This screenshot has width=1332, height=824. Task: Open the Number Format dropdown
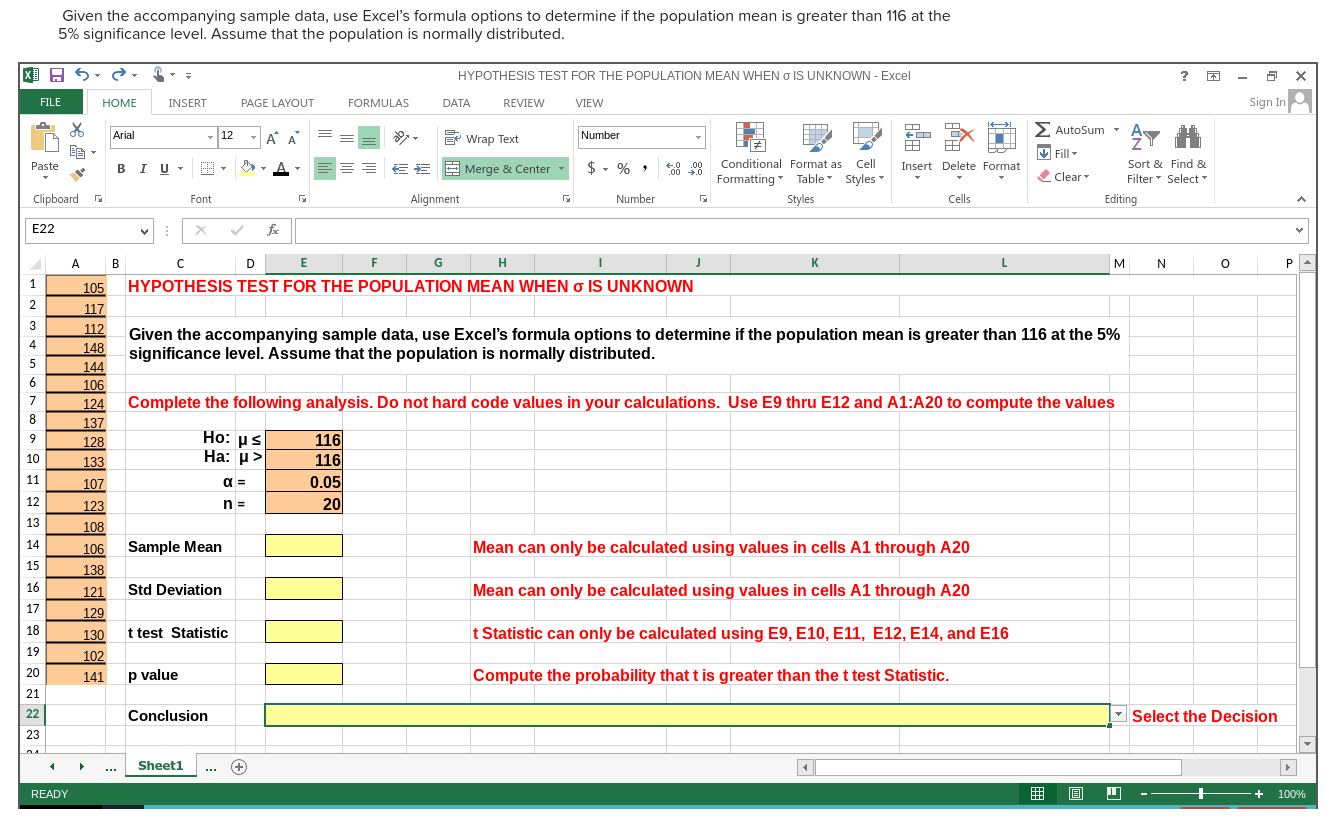tap(700, 137)
